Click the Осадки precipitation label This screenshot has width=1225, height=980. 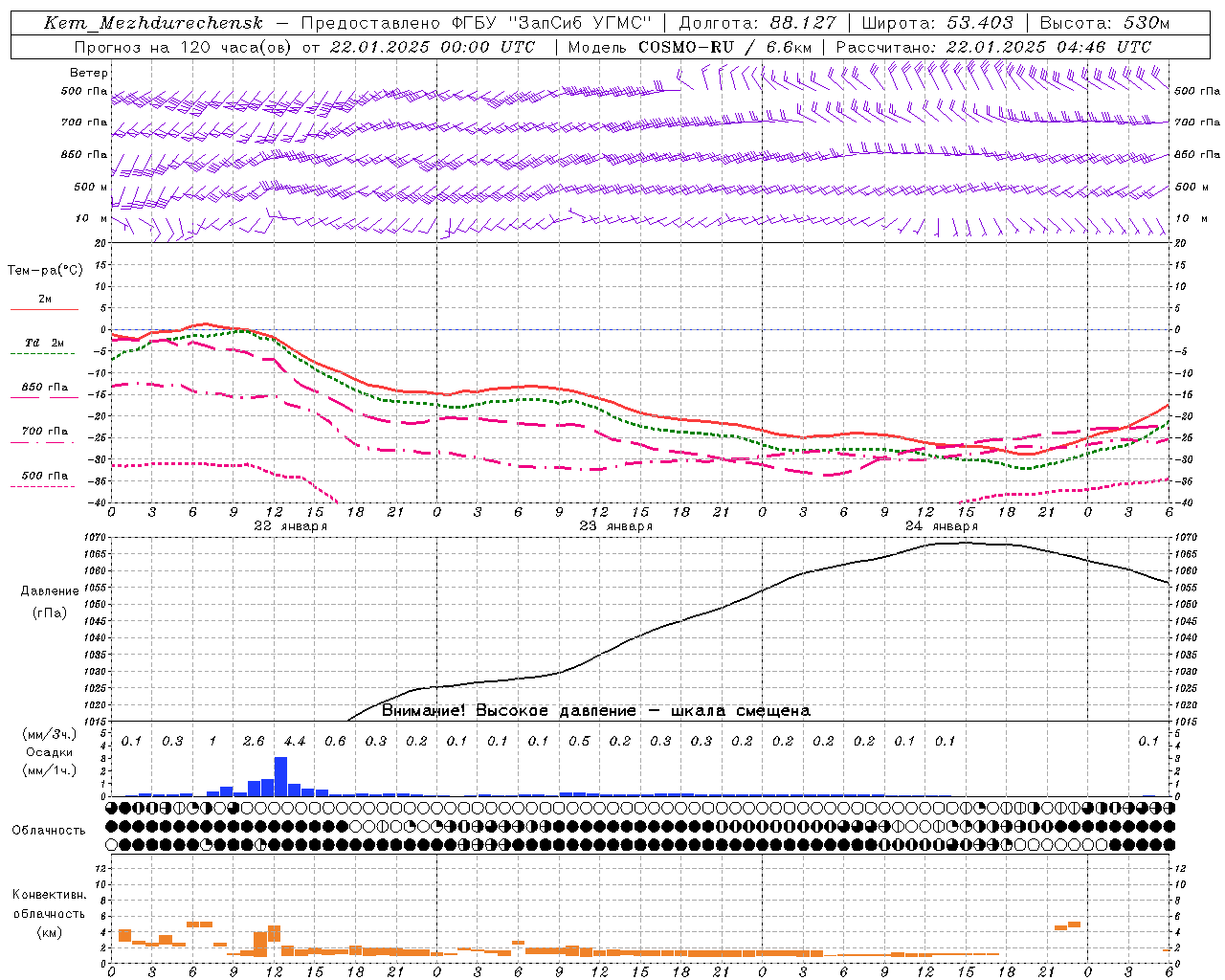coord(50,752)
